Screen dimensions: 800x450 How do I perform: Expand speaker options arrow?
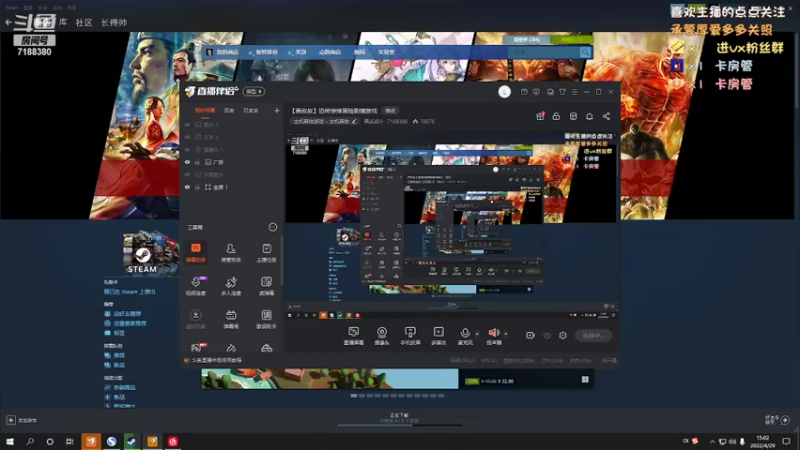click(506, 334)
